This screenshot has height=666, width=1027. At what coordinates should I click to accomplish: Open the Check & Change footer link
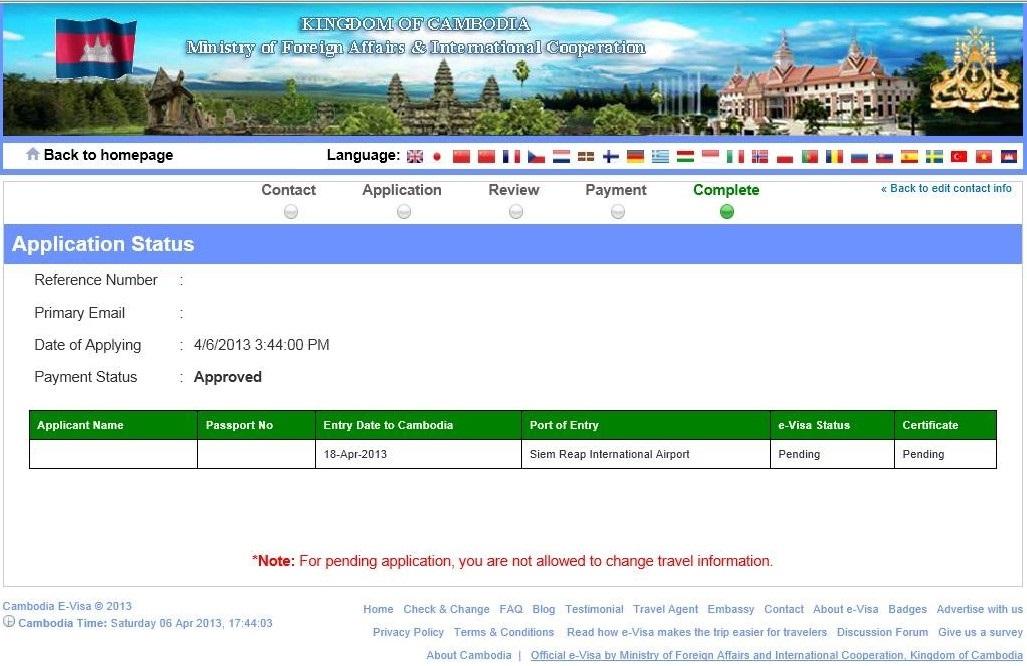click(x=446, y=609)
